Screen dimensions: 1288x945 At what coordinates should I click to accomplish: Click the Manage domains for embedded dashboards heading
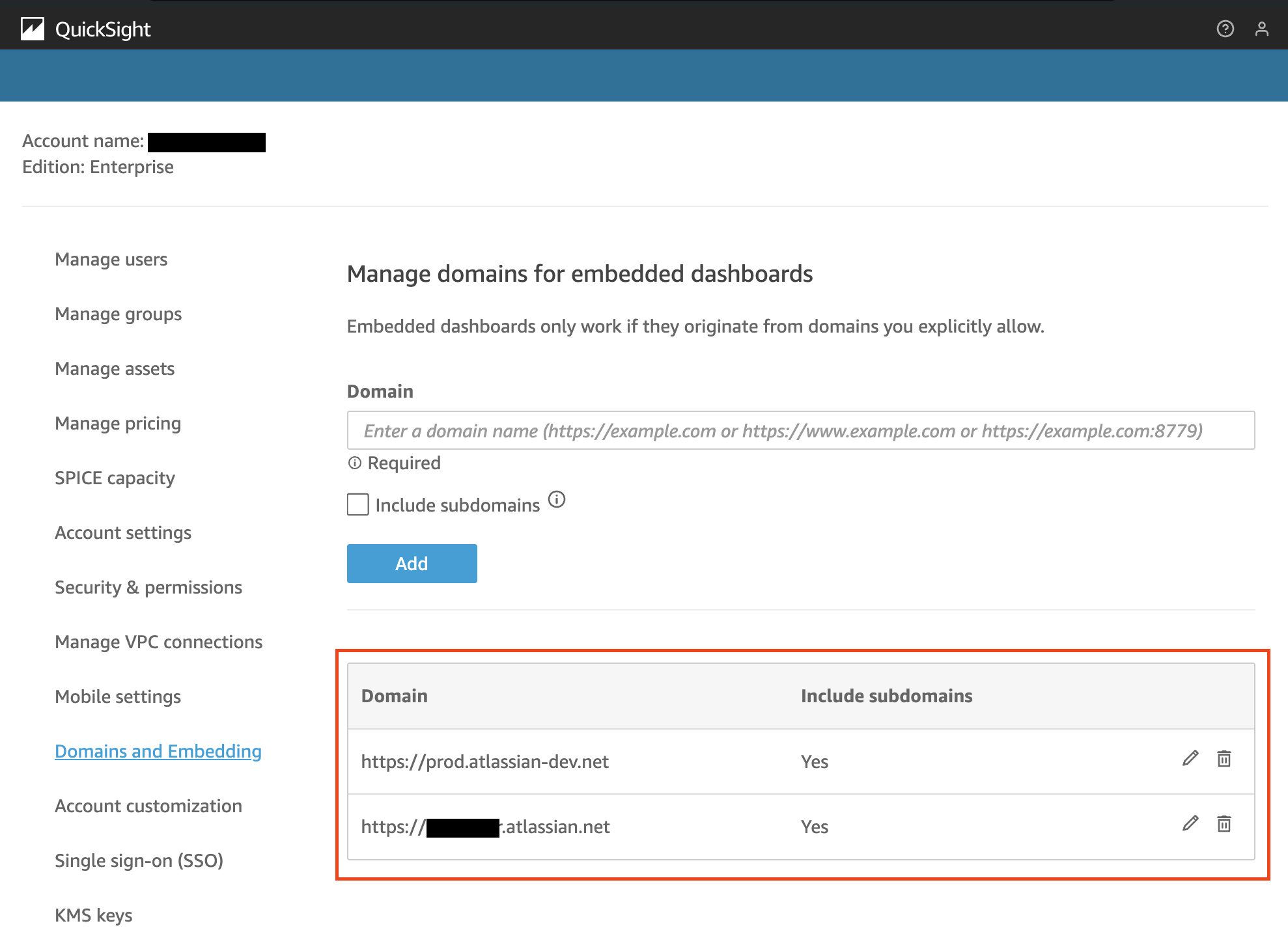(580, 274)
